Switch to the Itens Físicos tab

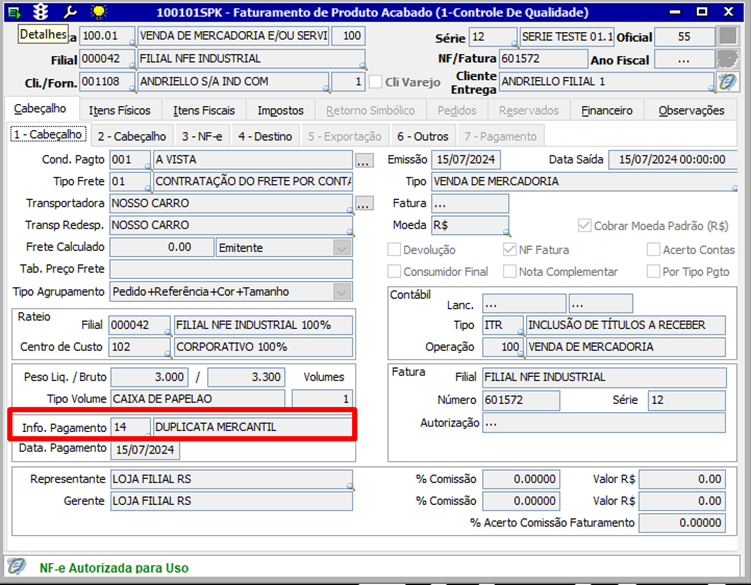pyautogui.click(x=119, y=111)
